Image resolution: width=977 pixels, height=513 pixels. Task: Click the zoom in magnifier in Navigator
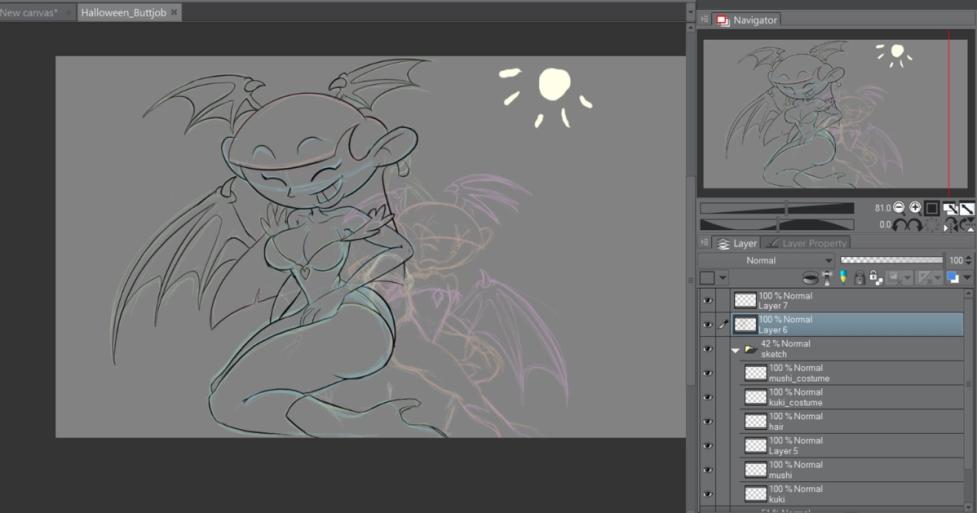[915, 208]
